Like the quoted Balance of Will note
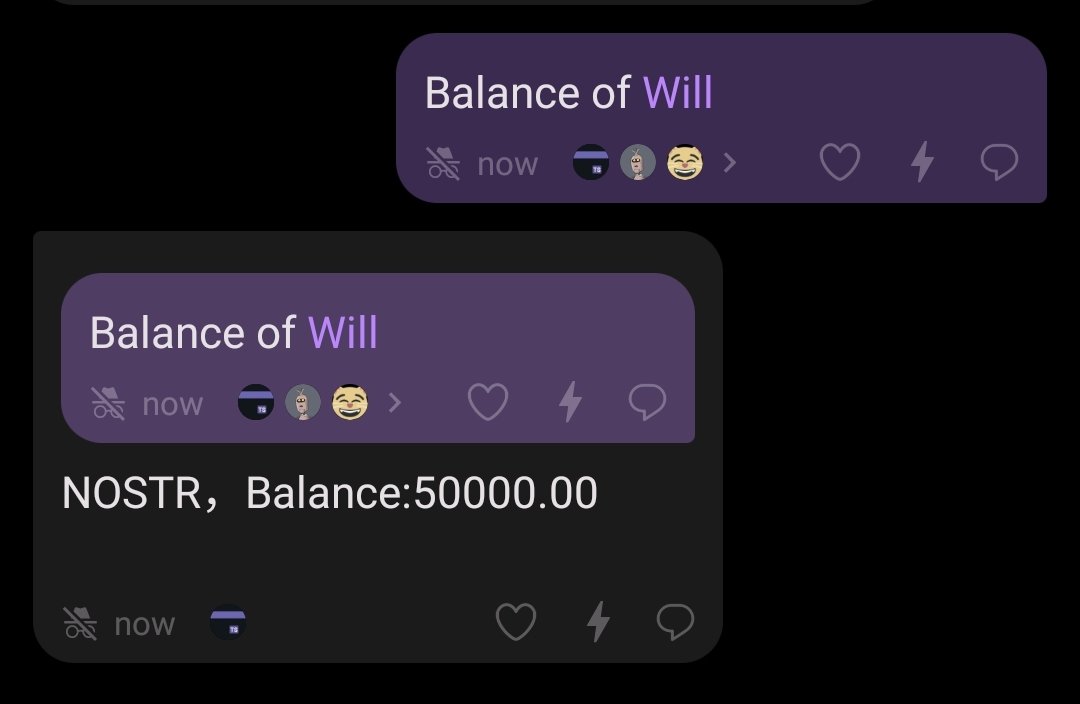The height and width of the screenshot is (704, 1080). coord(488,402)
